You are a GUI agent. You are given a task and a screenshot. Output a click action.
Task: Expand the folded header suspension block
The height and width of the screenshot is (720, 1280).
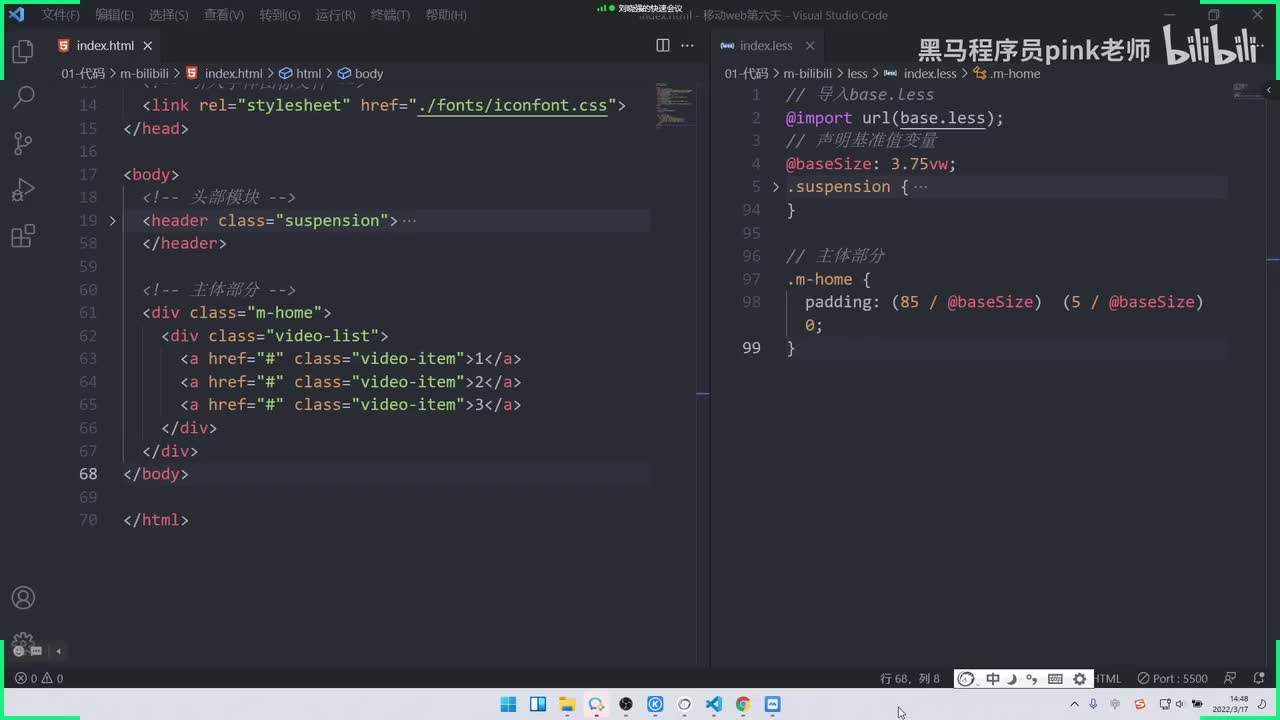click(112, 220)
